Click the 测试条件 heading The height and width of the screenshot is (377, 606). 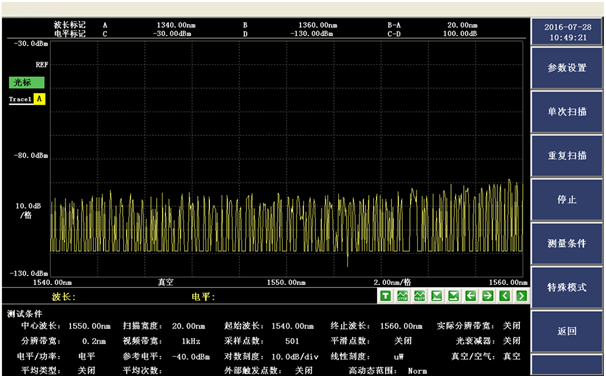[24, 314]
